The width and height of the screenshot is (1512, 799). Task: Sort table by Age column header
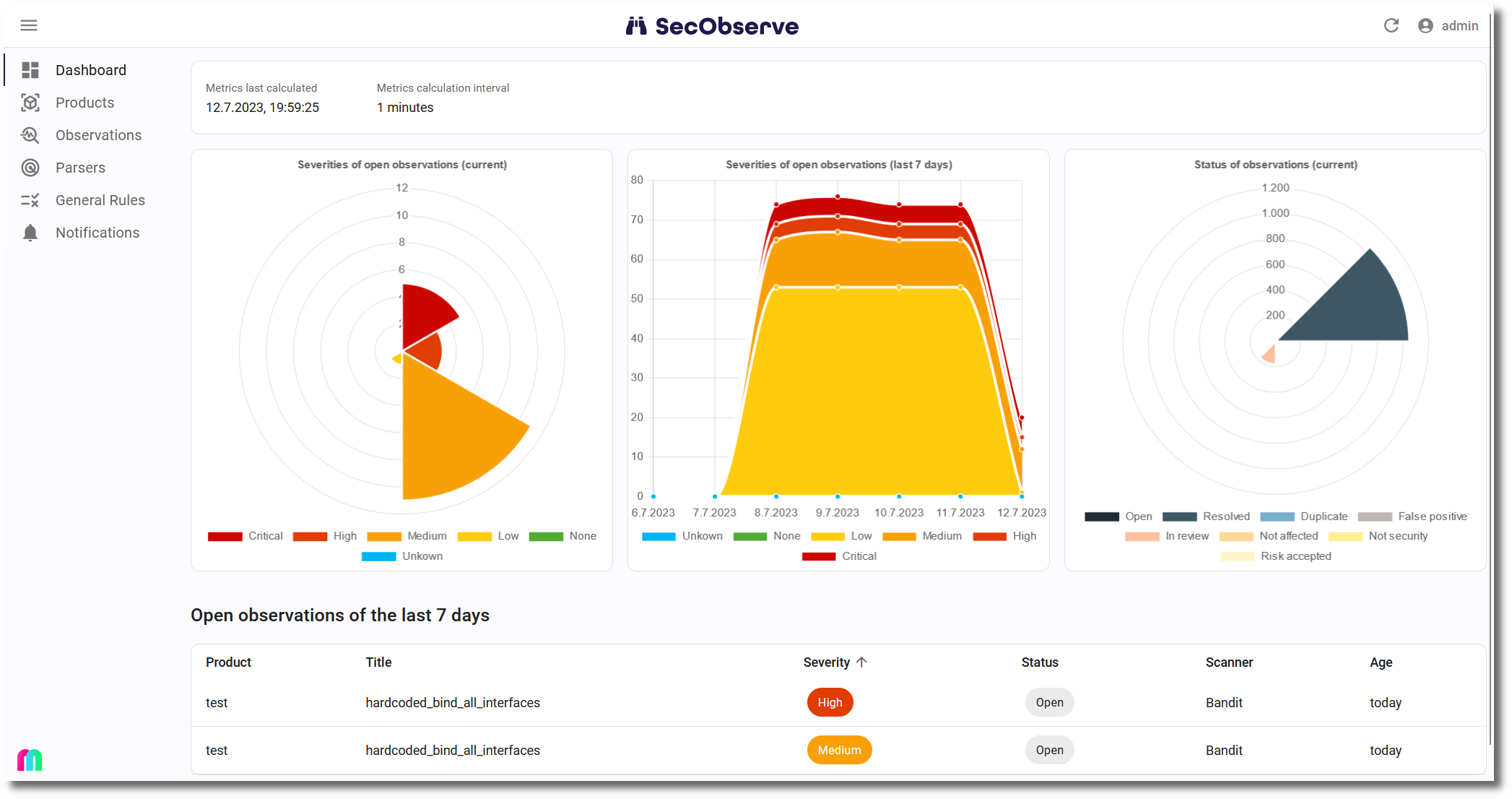1381,662
